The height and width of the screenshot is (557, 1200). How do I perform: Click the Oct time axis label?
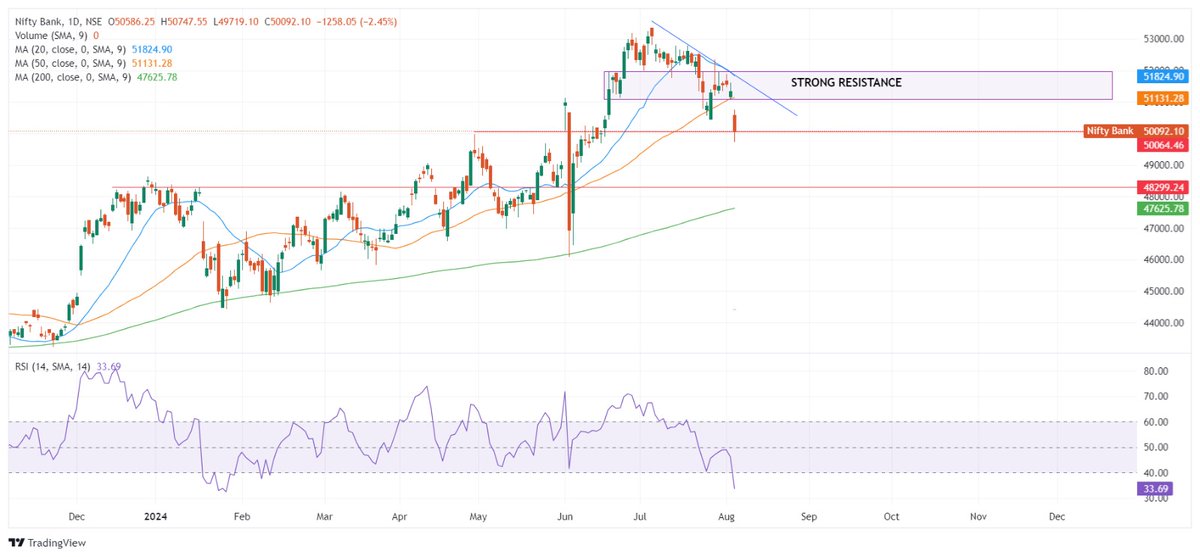(x=891, y=519)
